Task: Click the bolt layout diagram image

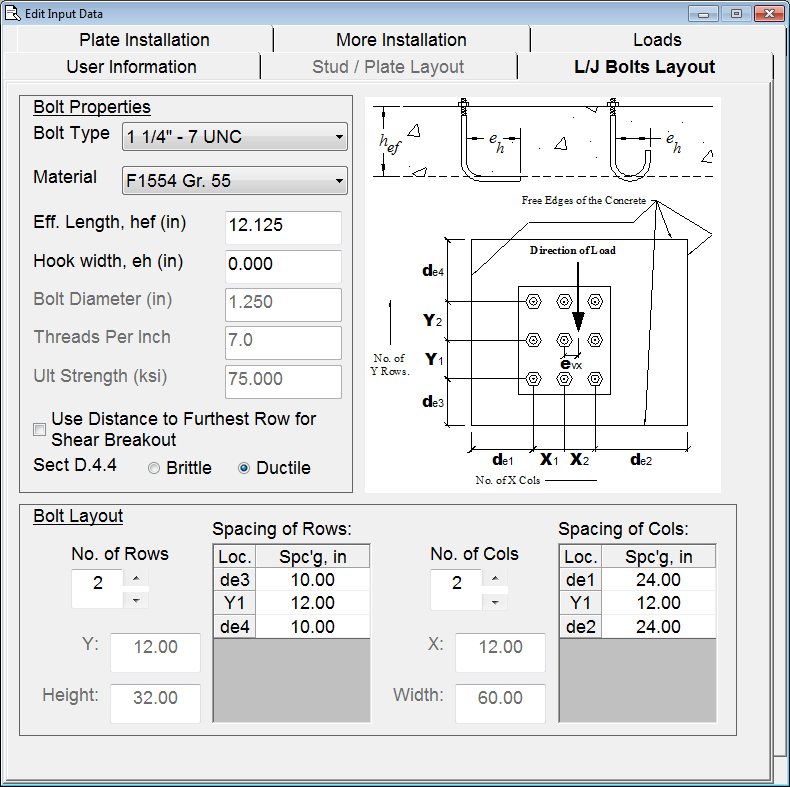Action: [543, 295]
